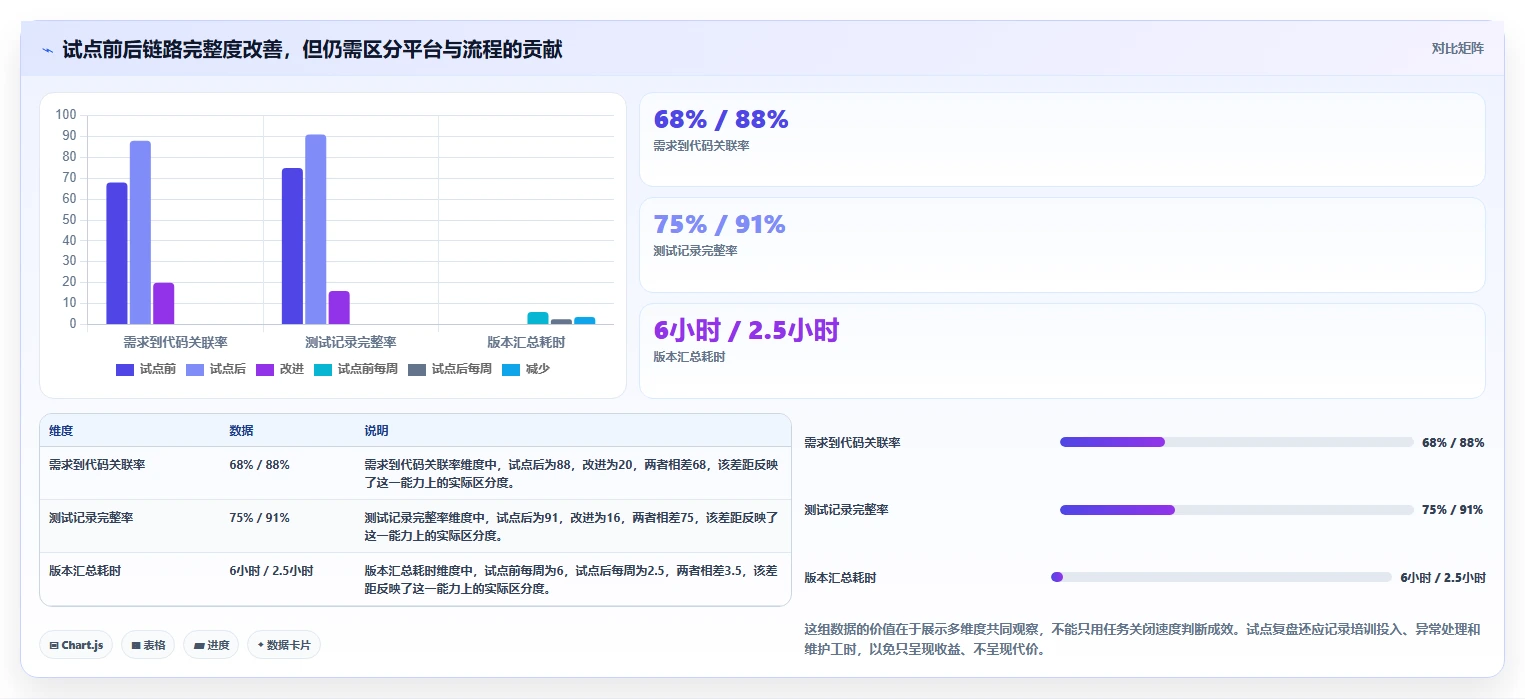Image resolution: width=1525 pixels, height=699 pixels.
Task: Click the 版本汇总耗时 progress bar
Action: point(1221,577)
